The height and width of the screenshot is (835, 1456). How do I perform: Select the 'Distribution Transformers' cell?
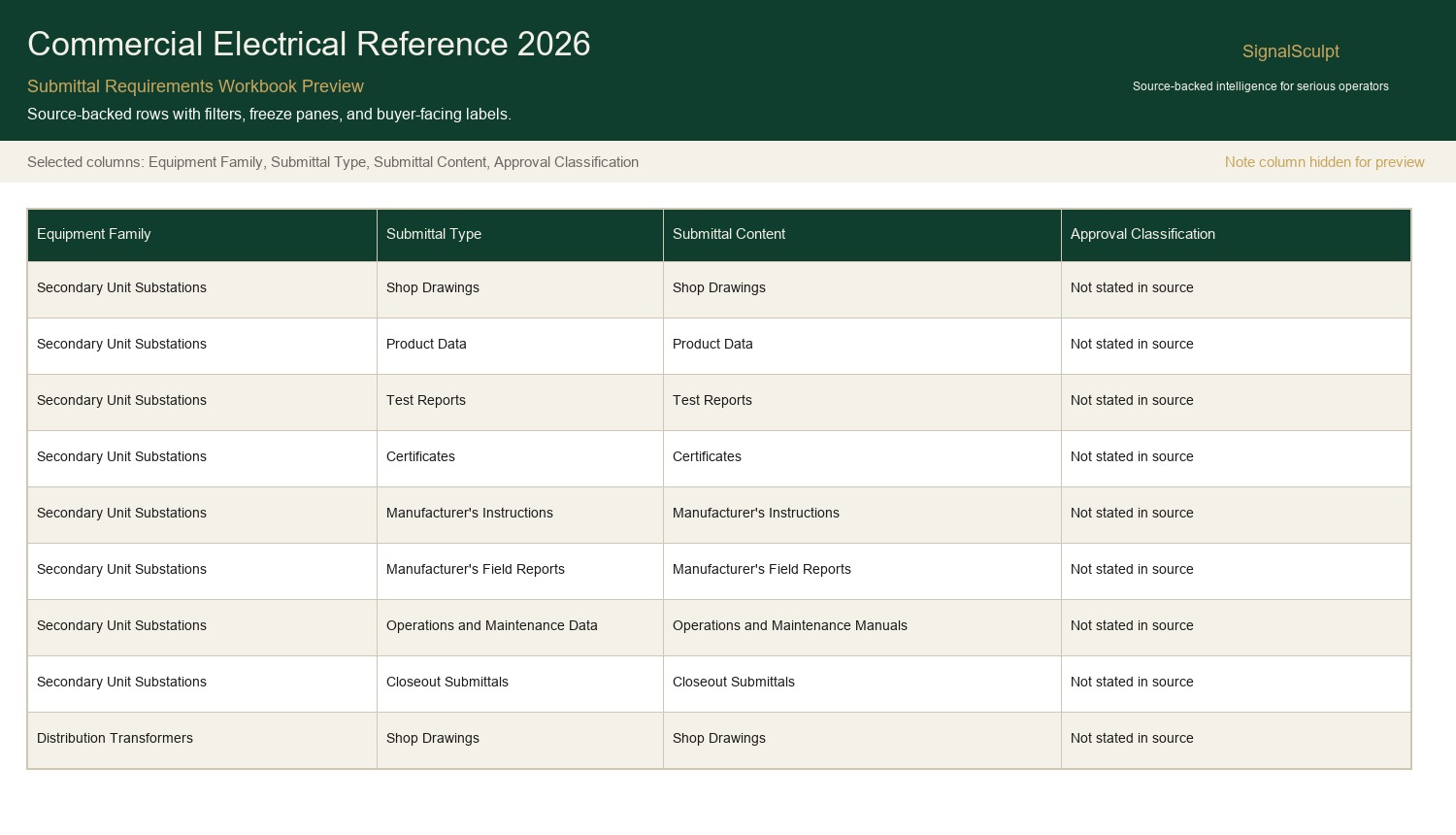(x=202, y=740)
